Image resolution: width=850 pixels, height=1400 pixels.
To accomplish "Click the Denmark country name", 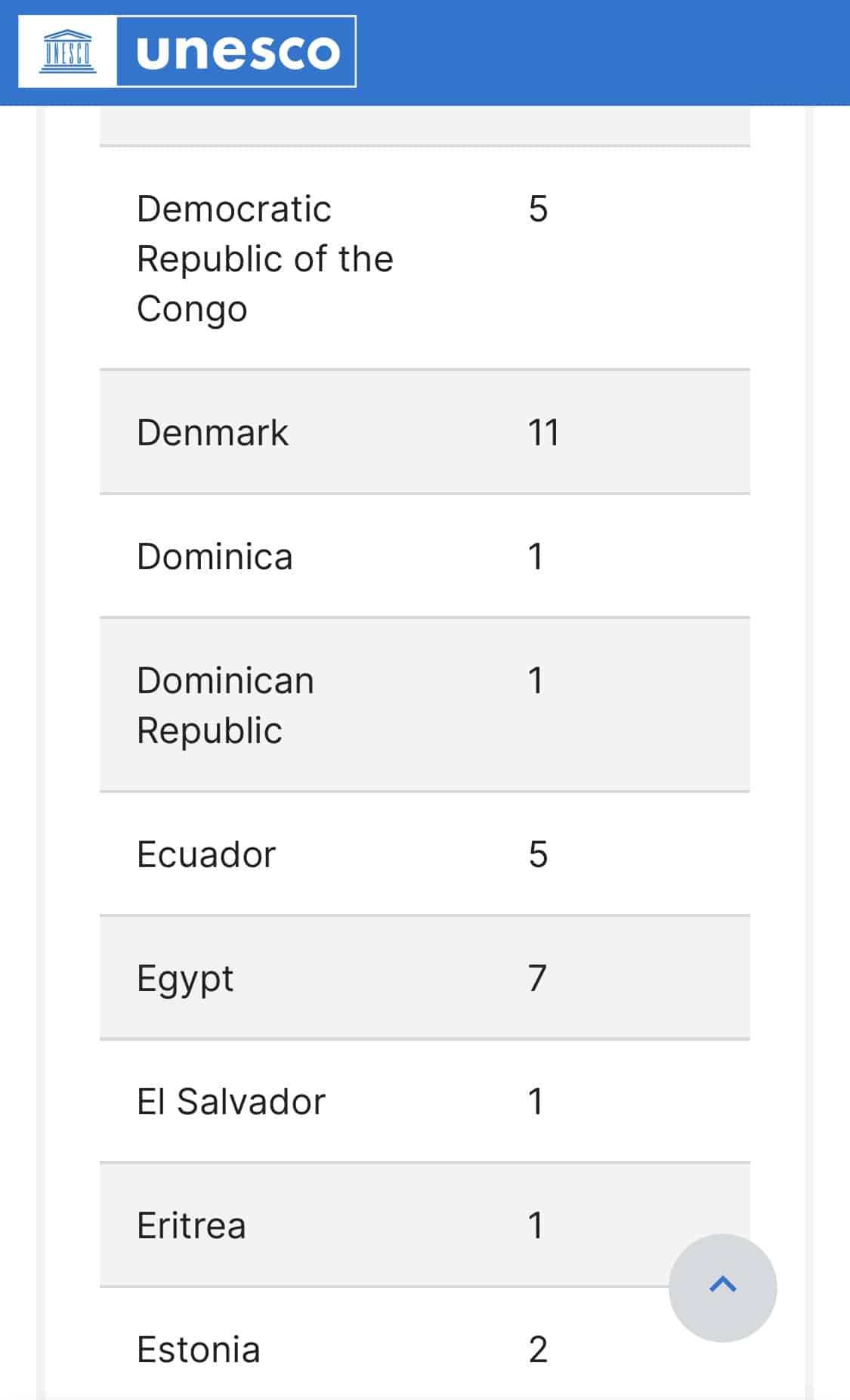I will [x=212, y=433].
